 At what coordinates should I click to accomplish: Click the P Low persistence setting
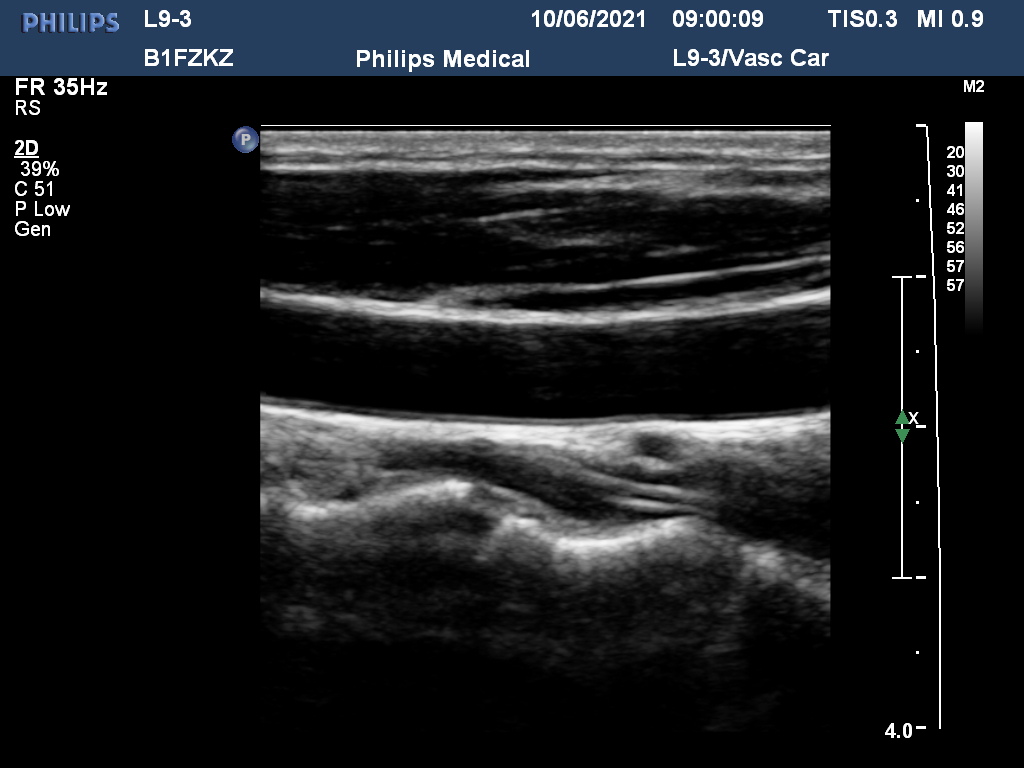(x=42, y=210)
